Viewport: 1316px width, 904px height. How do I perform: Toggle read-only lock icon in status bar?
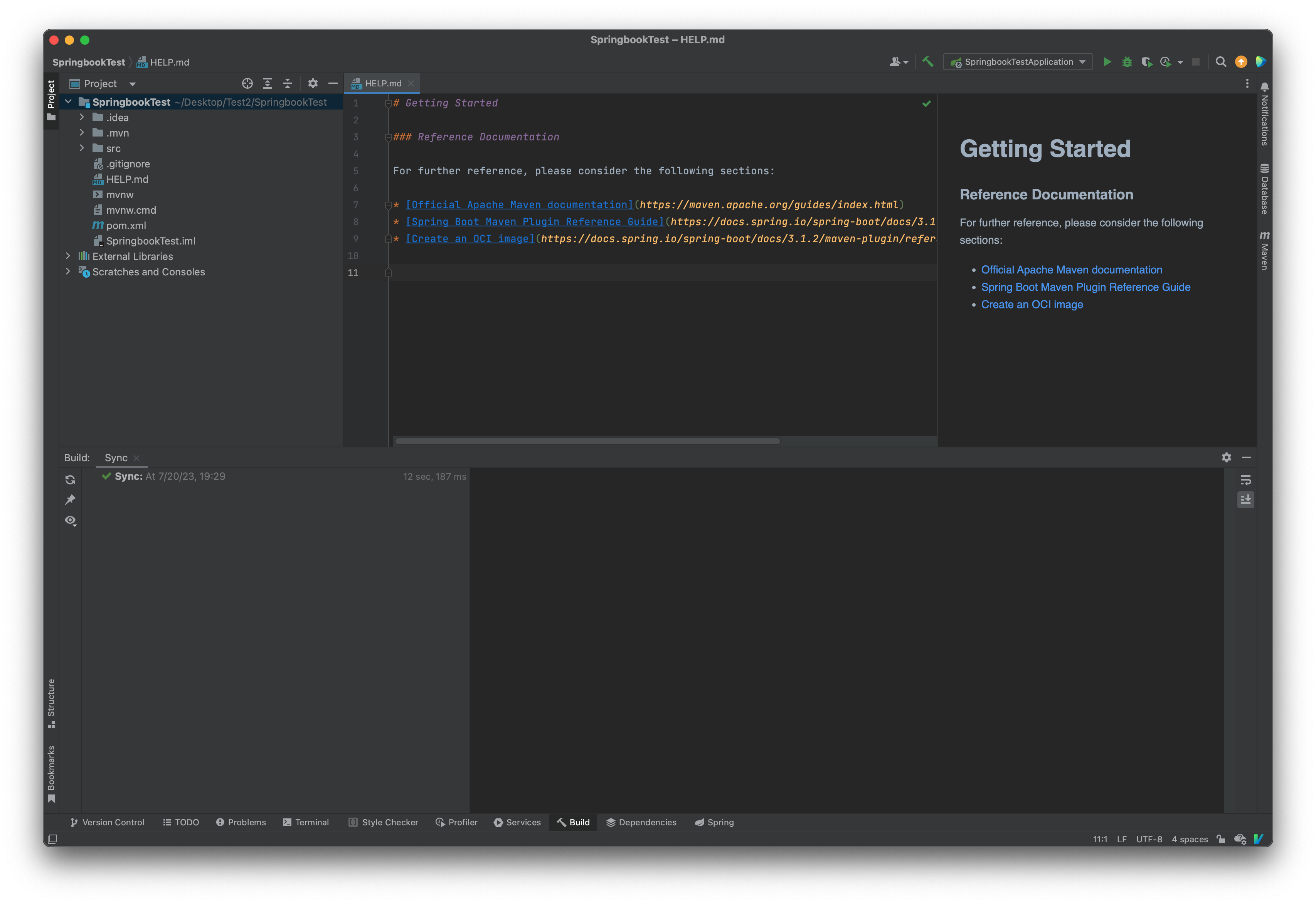[x=1221, y=839]
